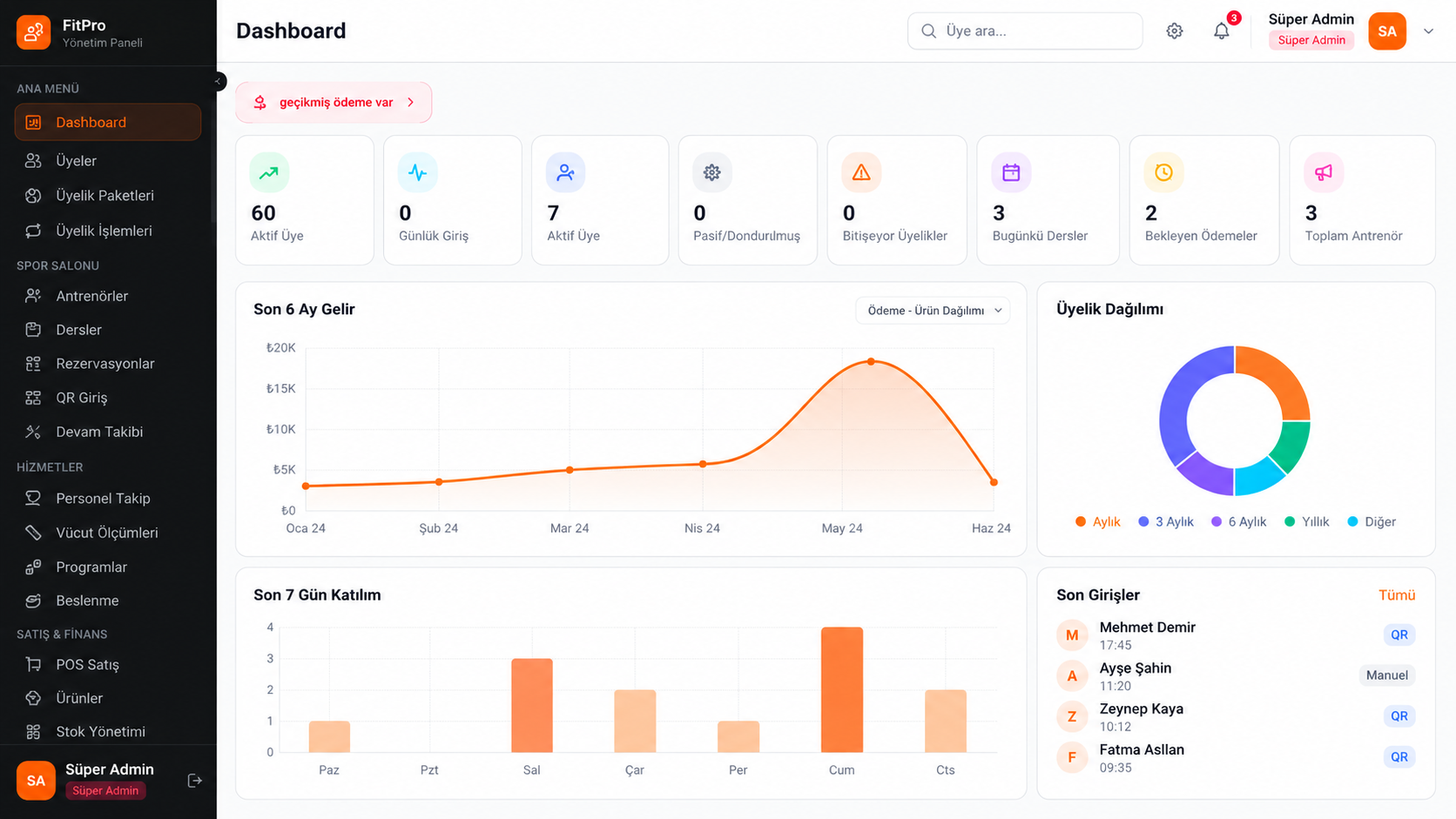This screenshot has height=819, width=1456.
Task: Click logout icon beside Süper Admin
Action: click(195, 781)
